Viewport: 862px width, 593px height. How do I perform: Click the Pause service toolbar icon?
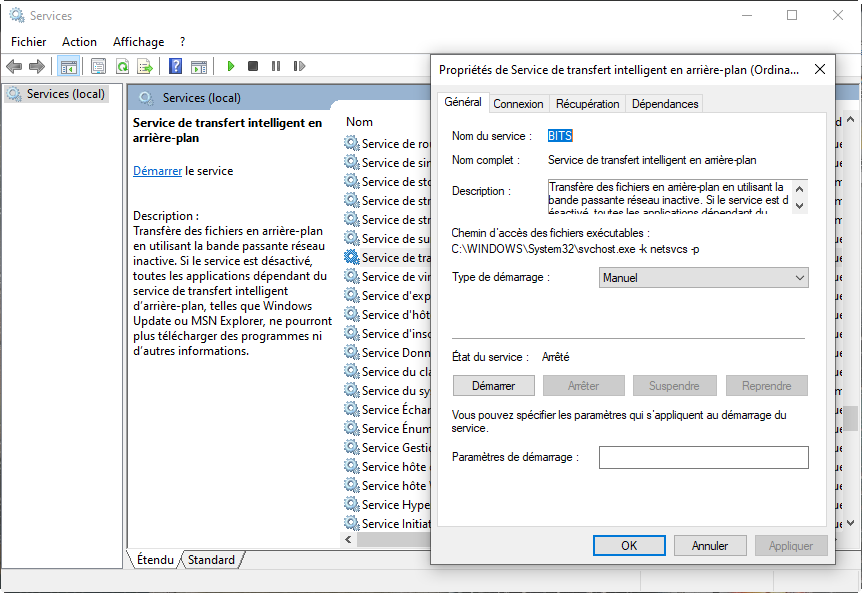(x=276, y=66)
